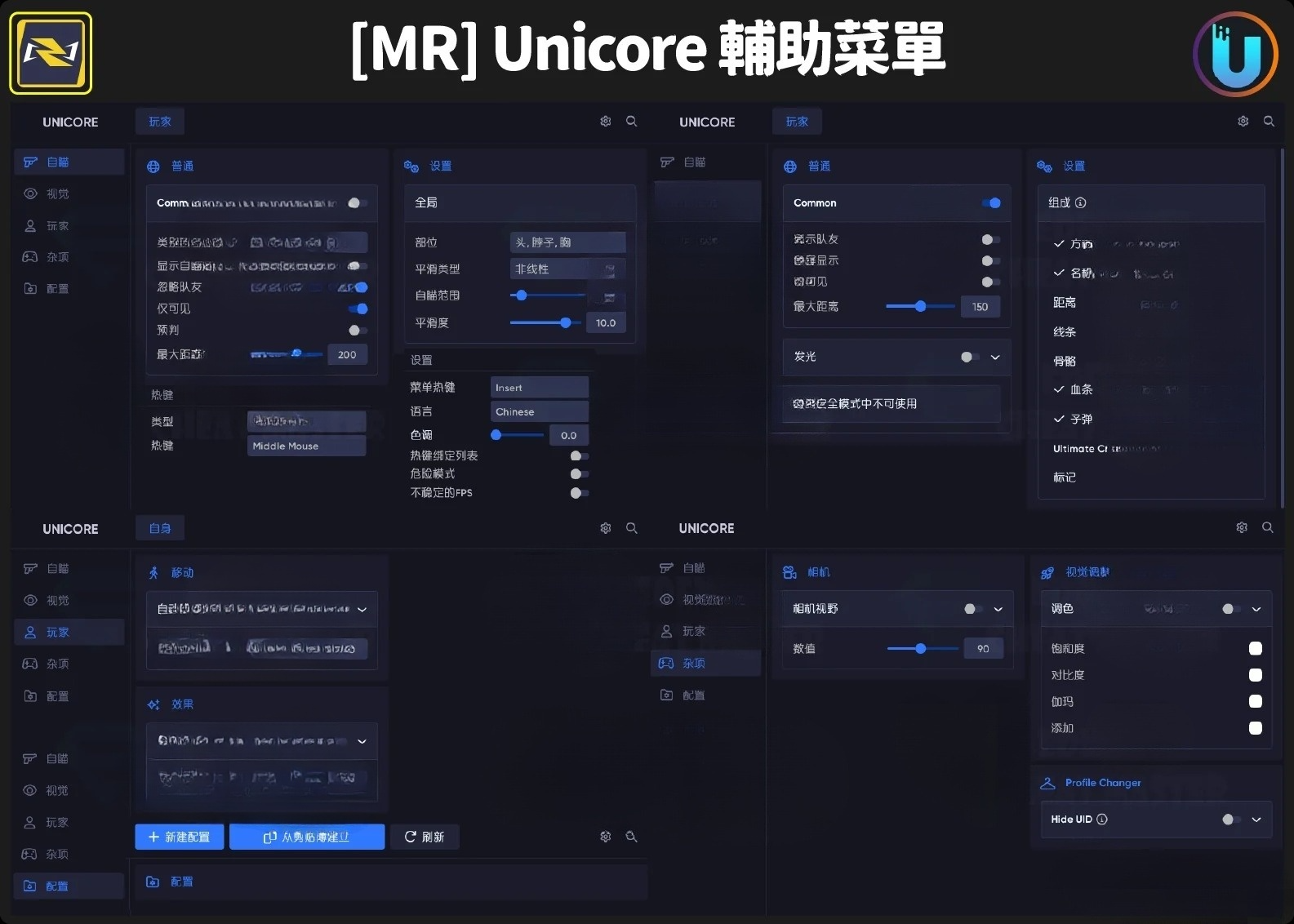Turn off the 仅可见 toggle
Viewport: 1294px width, 924px height.
pos(358,309)
